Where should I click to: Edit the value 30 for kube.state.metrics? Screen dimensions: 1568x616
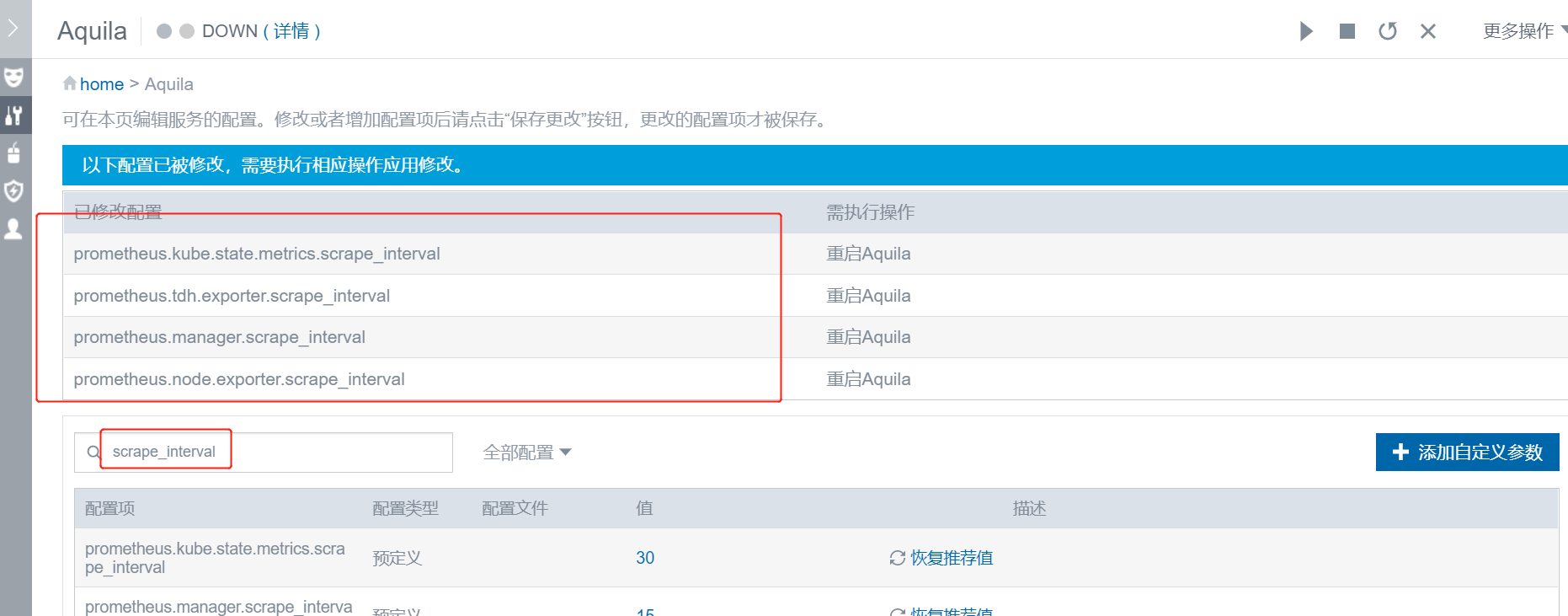[645, 558]
